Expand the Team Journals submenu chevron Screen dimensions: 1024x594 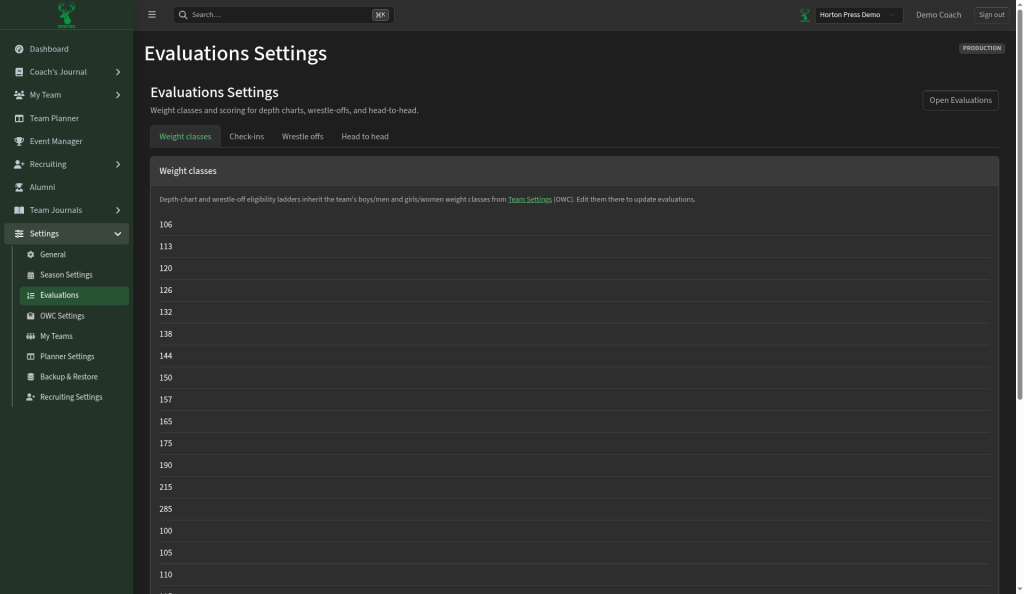[x=118, y=210]
